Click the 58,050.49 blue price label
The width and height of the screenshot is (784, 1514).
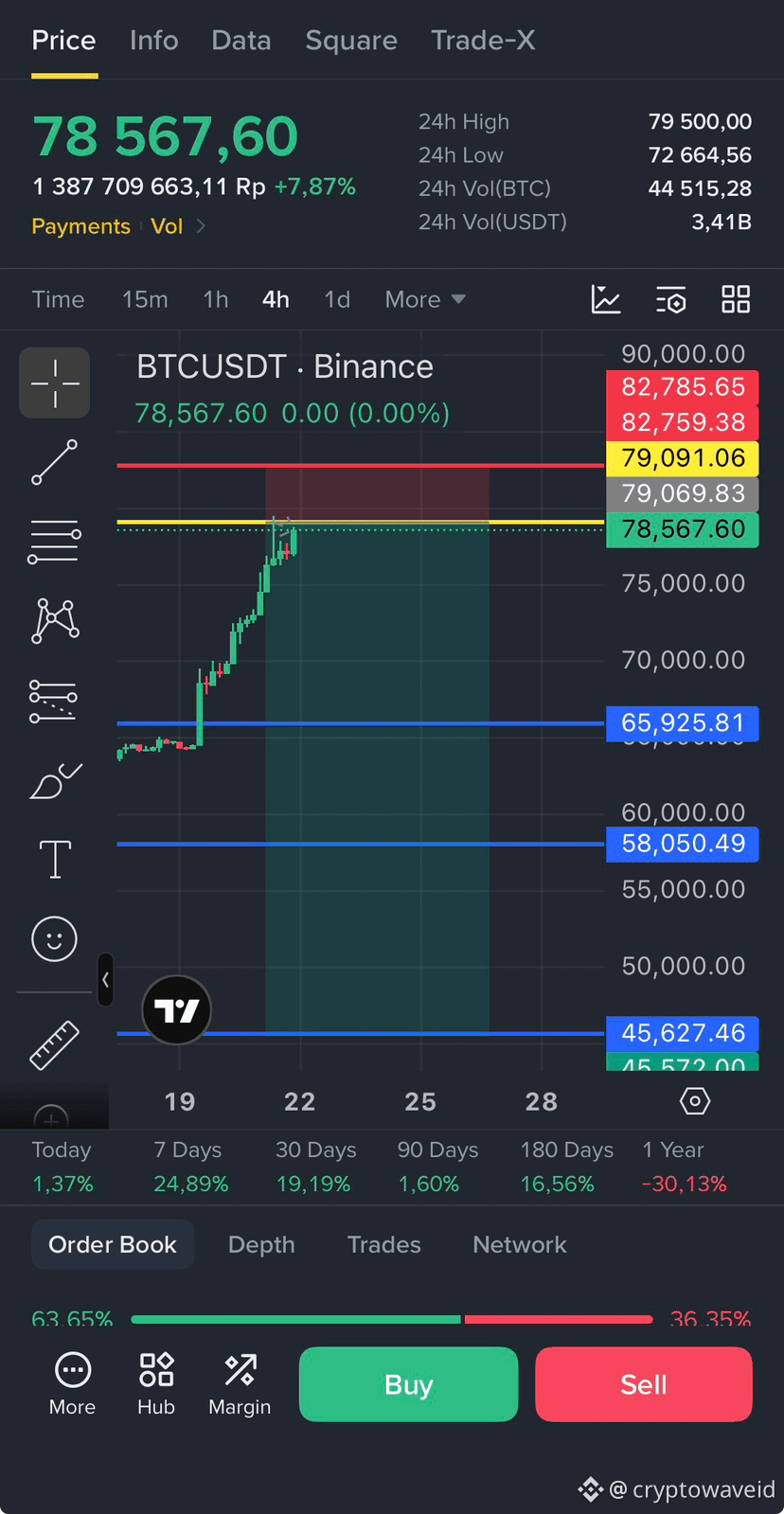pyautogui.click(x=683, y=844)
